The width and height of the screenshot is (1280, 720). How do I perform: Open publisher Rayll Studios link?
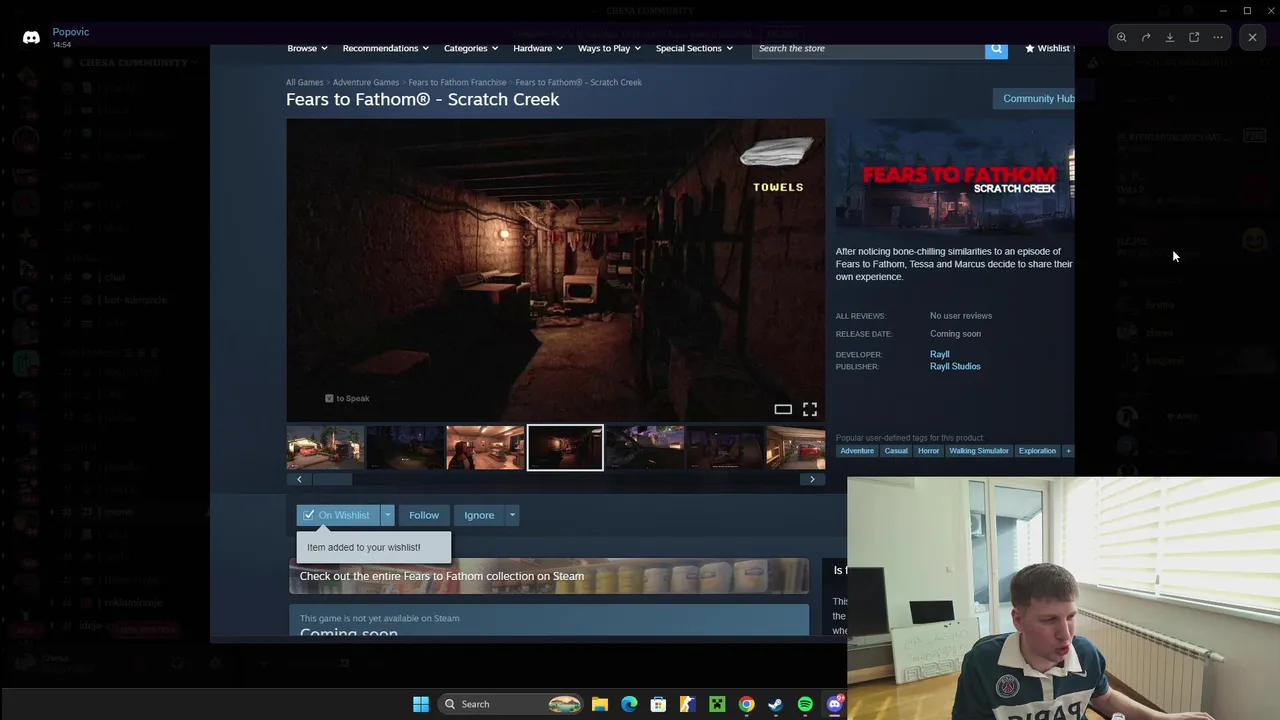pos(955,366)
